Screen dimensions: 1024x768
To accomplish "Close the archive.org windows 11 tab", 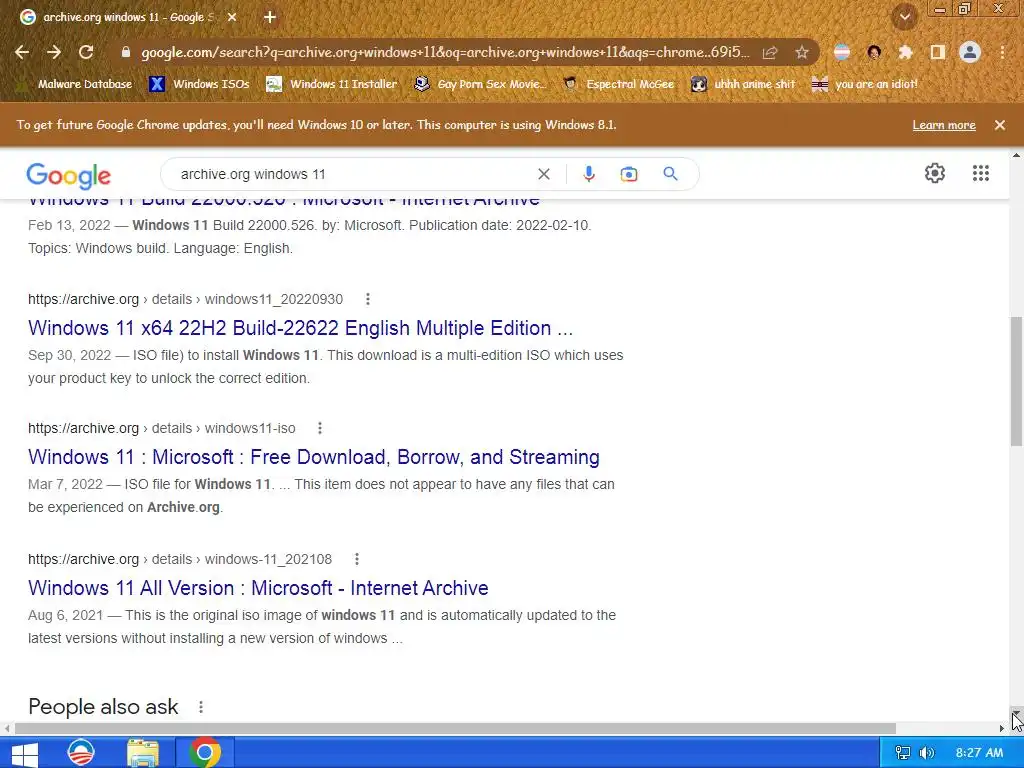I will pyautogui.click(x=232, y=18).
